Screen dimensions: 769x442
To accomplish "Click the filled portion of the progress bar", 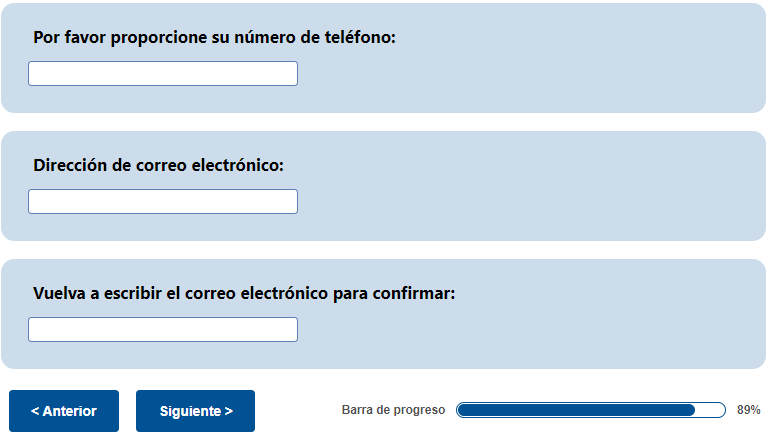I will [575, 410].
